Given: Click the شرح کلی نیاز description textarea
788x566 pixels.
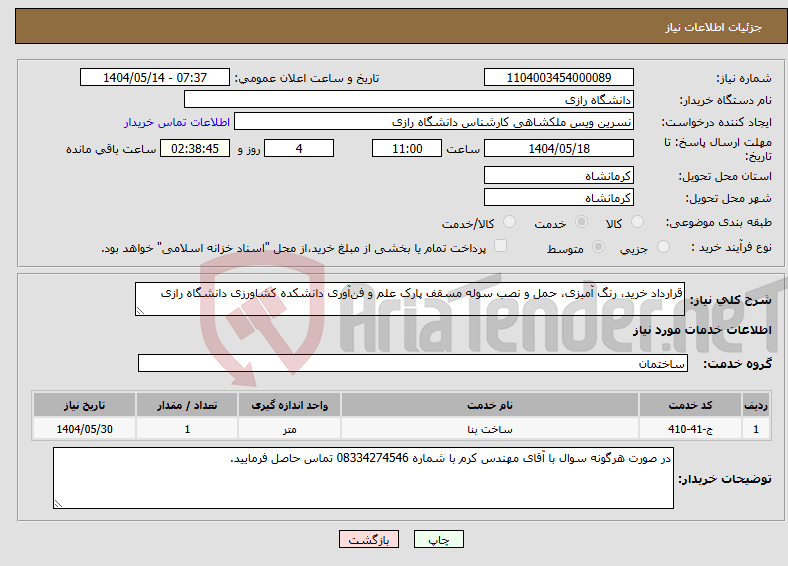Looking at the screenshot, I should [x=410, y=299].
